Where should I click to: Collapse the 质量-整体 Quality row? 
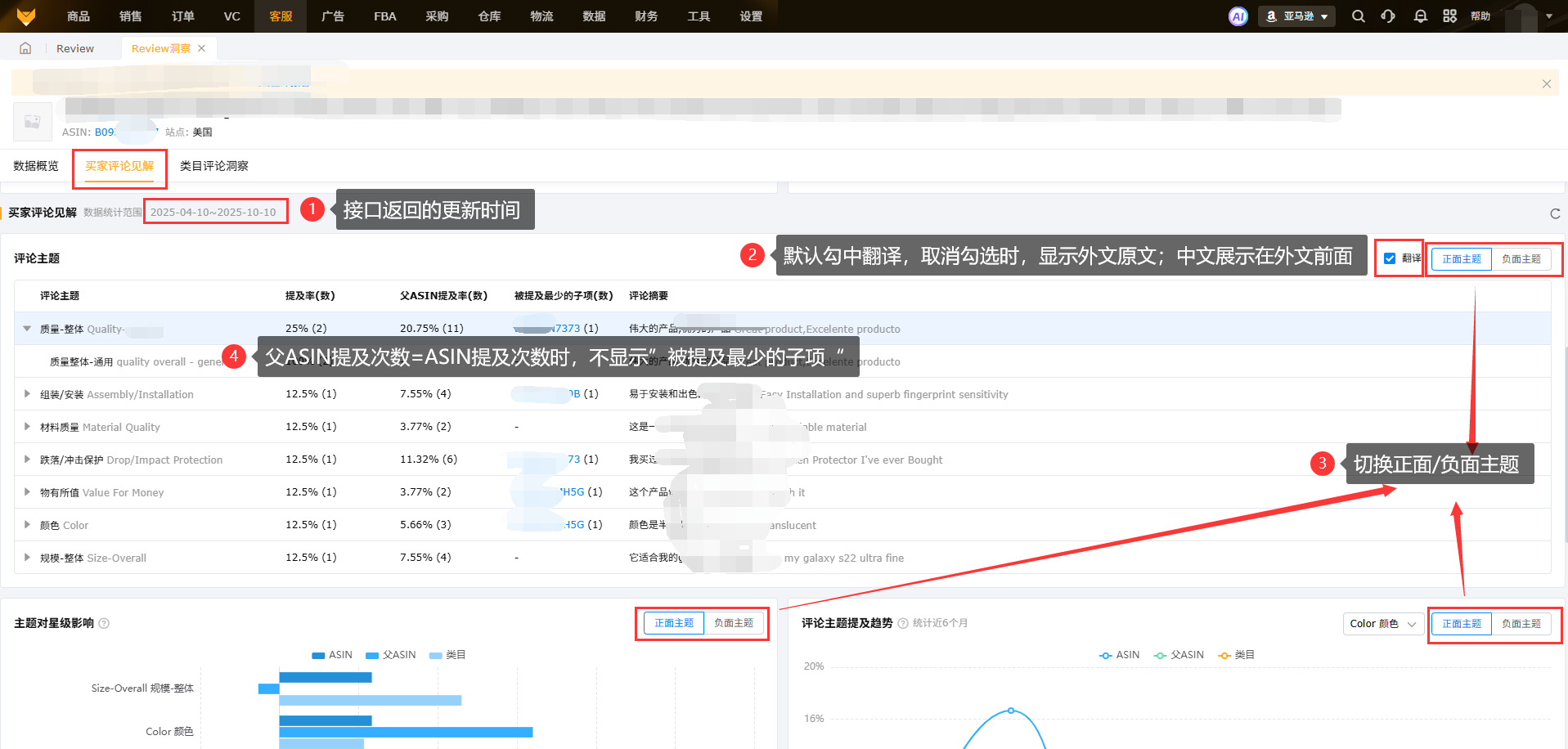(27, 329)
